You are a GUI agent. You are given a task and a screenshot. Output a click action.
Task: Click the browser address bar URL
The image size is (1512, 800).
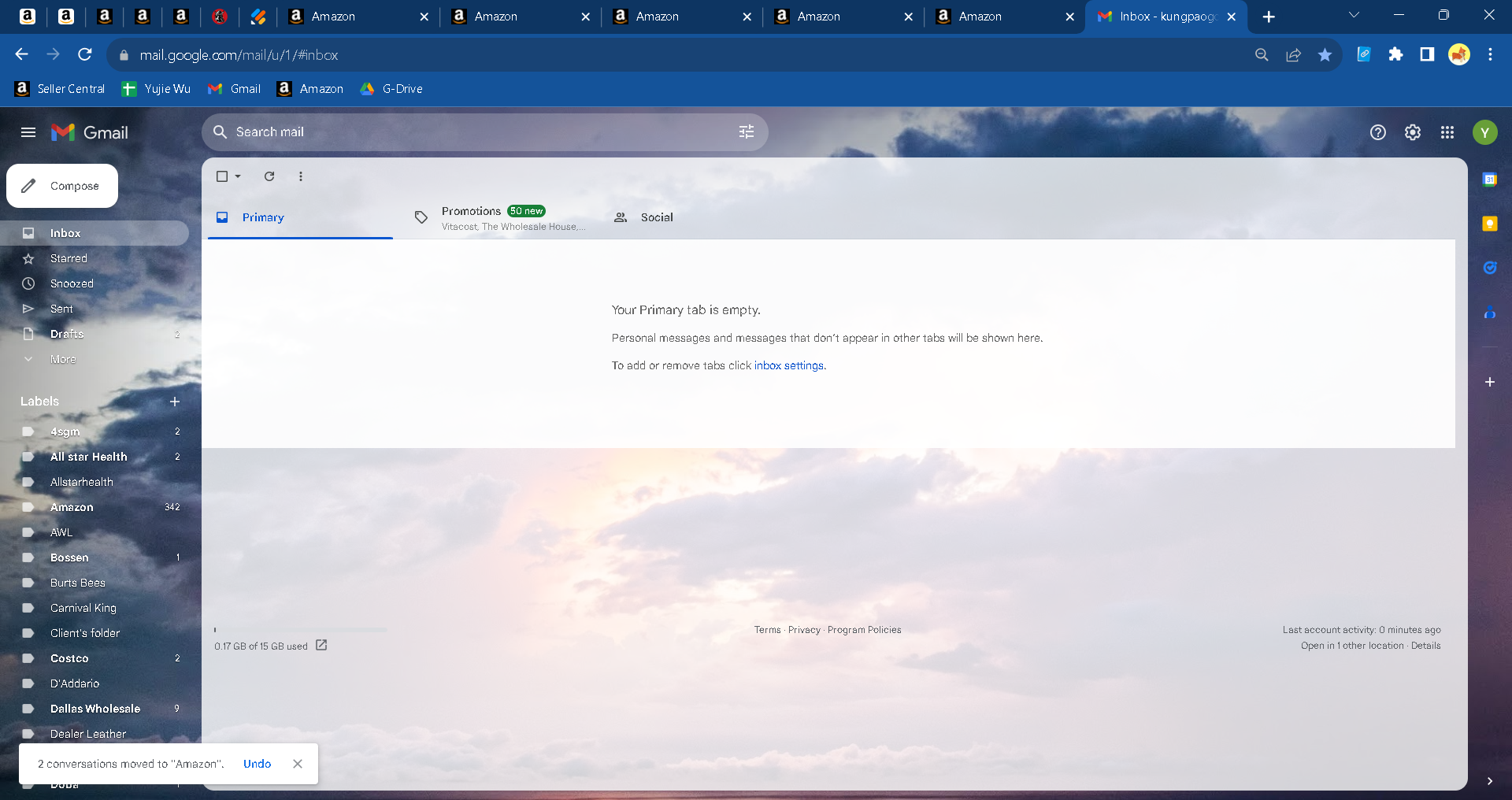(x=239, y=55)
